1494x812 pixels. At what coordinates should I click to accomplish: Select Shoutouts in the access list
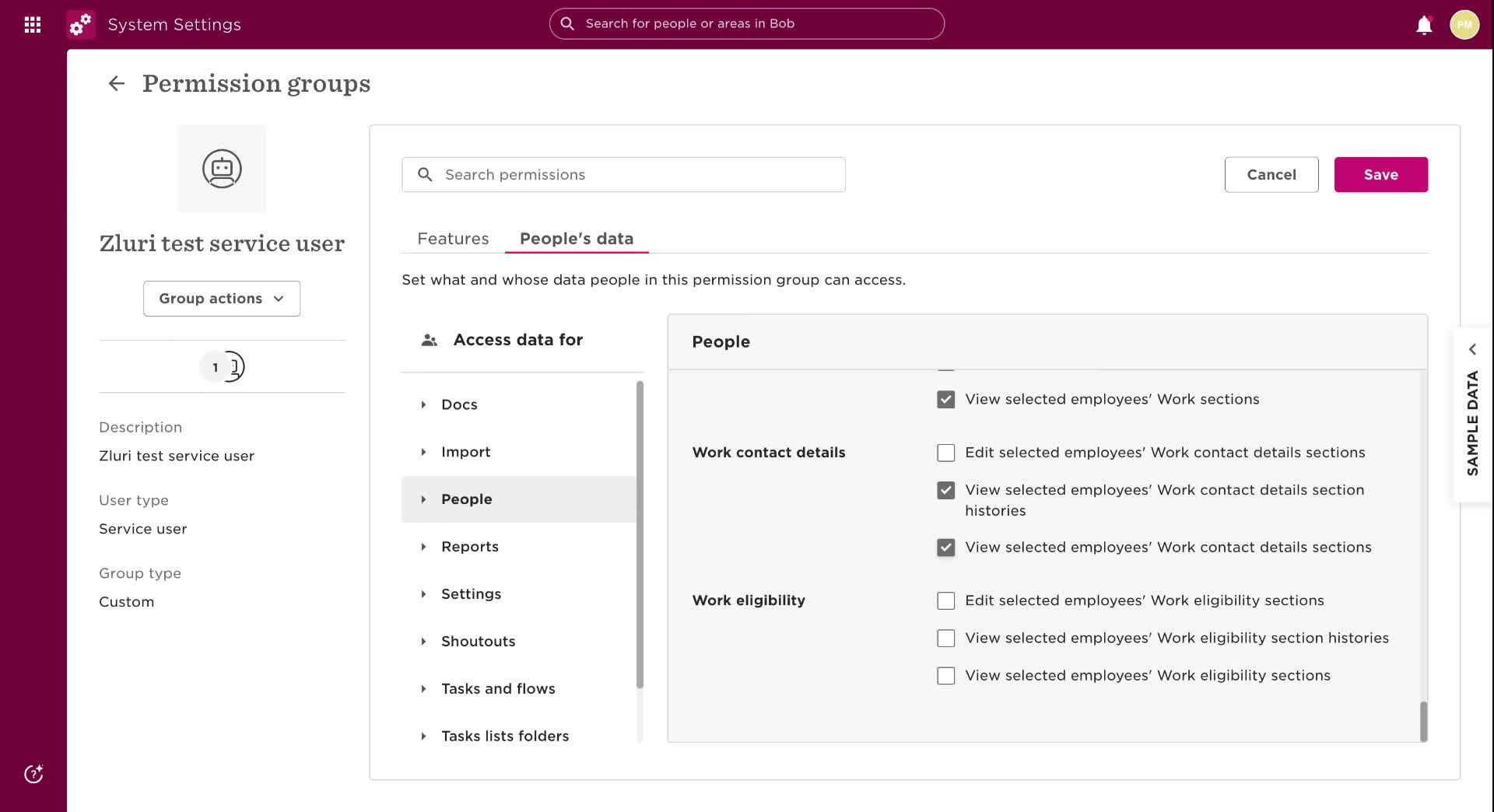tap(479, 642)
